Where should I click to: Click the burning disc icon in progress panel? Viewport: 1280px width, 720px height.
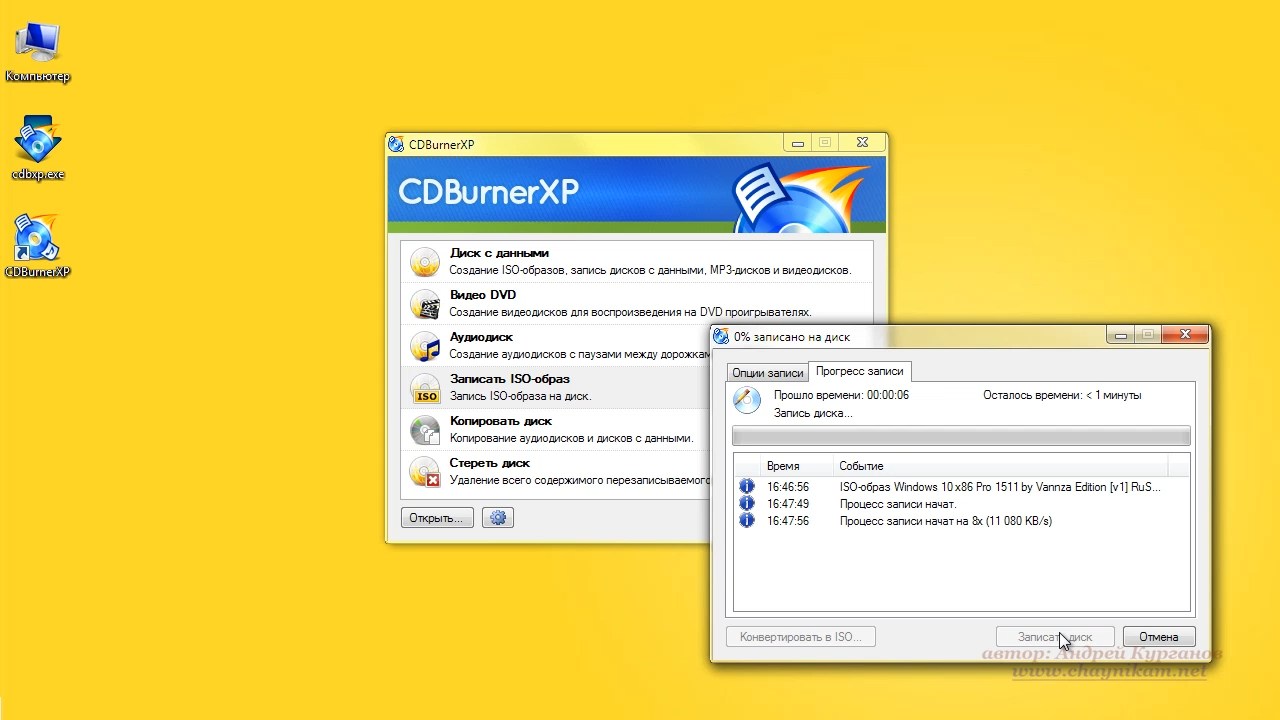coord(747,400)
